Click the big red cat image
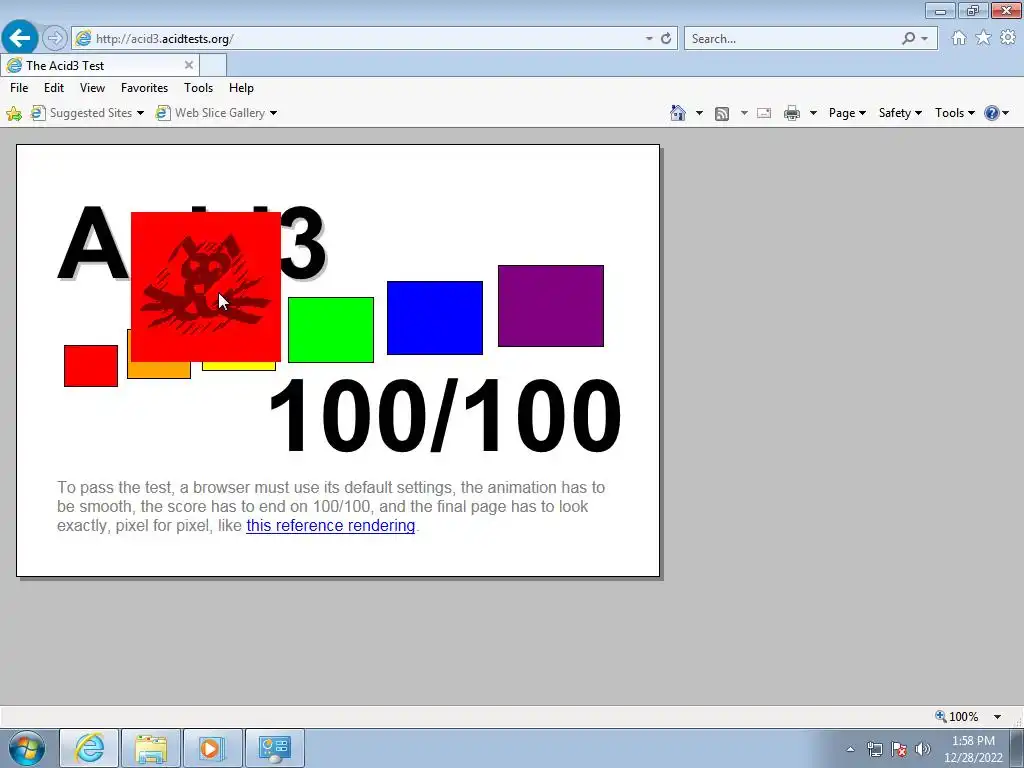This screenshot has width=1024, height=768. pos(206,287)
